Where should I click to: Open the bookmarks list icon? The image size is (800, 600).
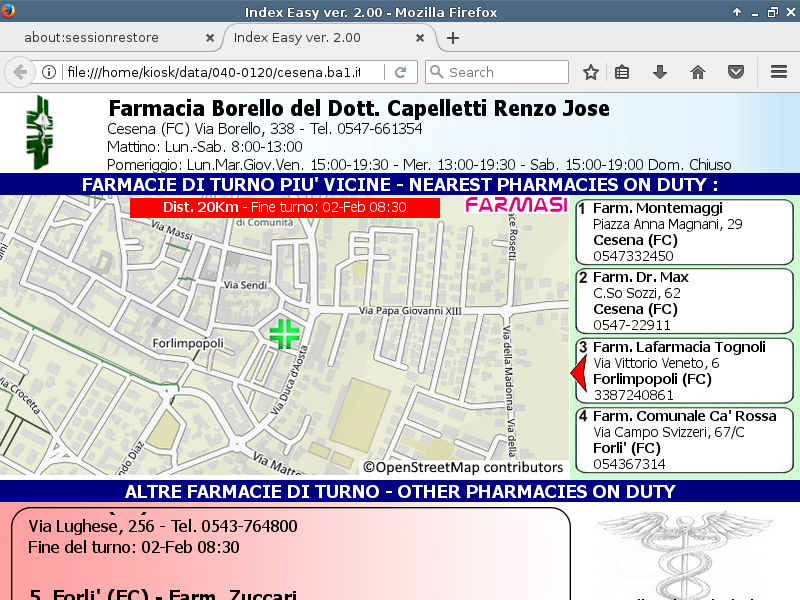pyautogui.click(x=622, y=72)
